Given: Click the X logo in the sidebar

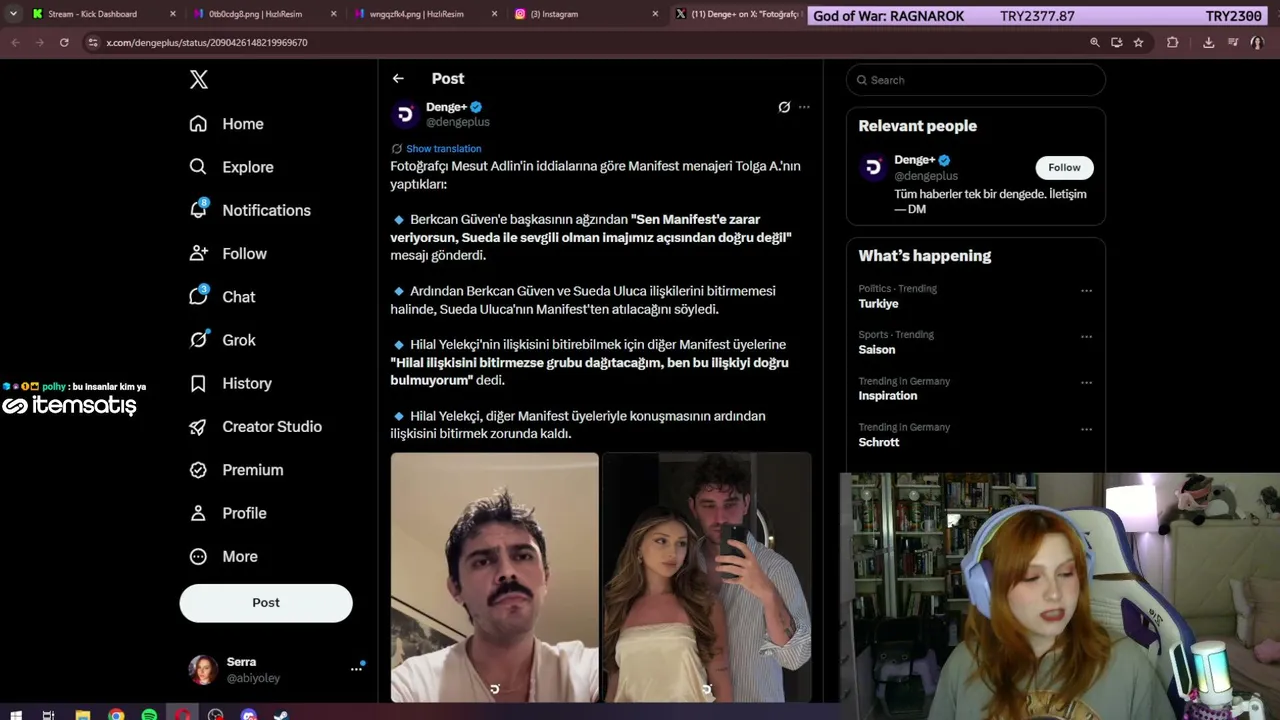Looking at the screenshot, I should pos(199,80).
